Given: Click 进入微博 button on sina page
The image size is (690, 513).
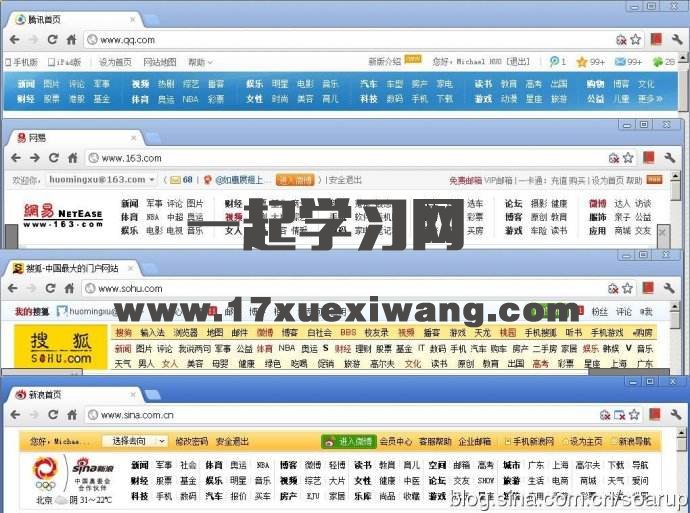Looking at the screenshot, I should (x=349, y=441).
